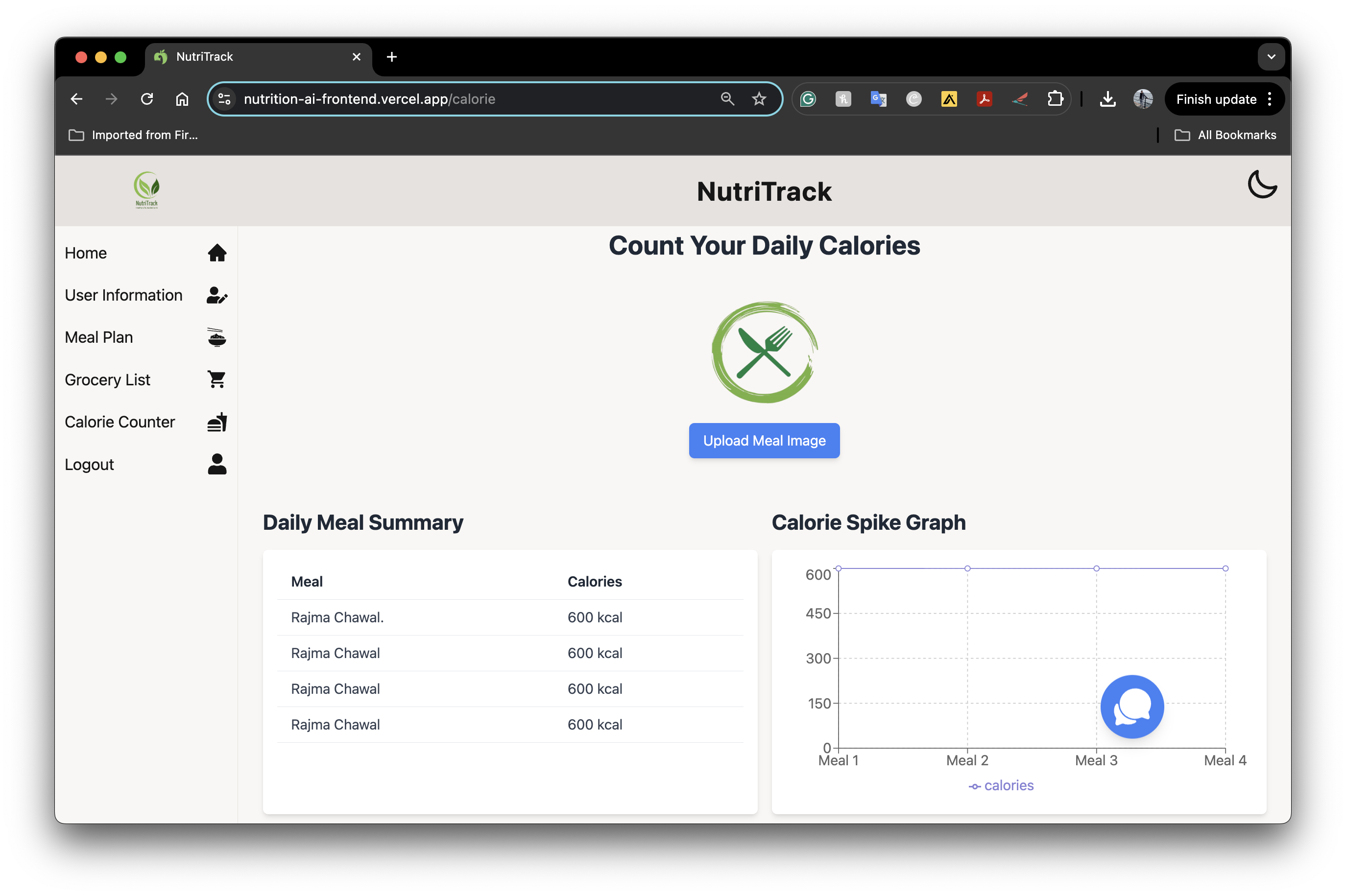The height and width of the screenshot is (896, 1346).
Task: Select the Grocery List menu item
Action: tap(107, 379)
